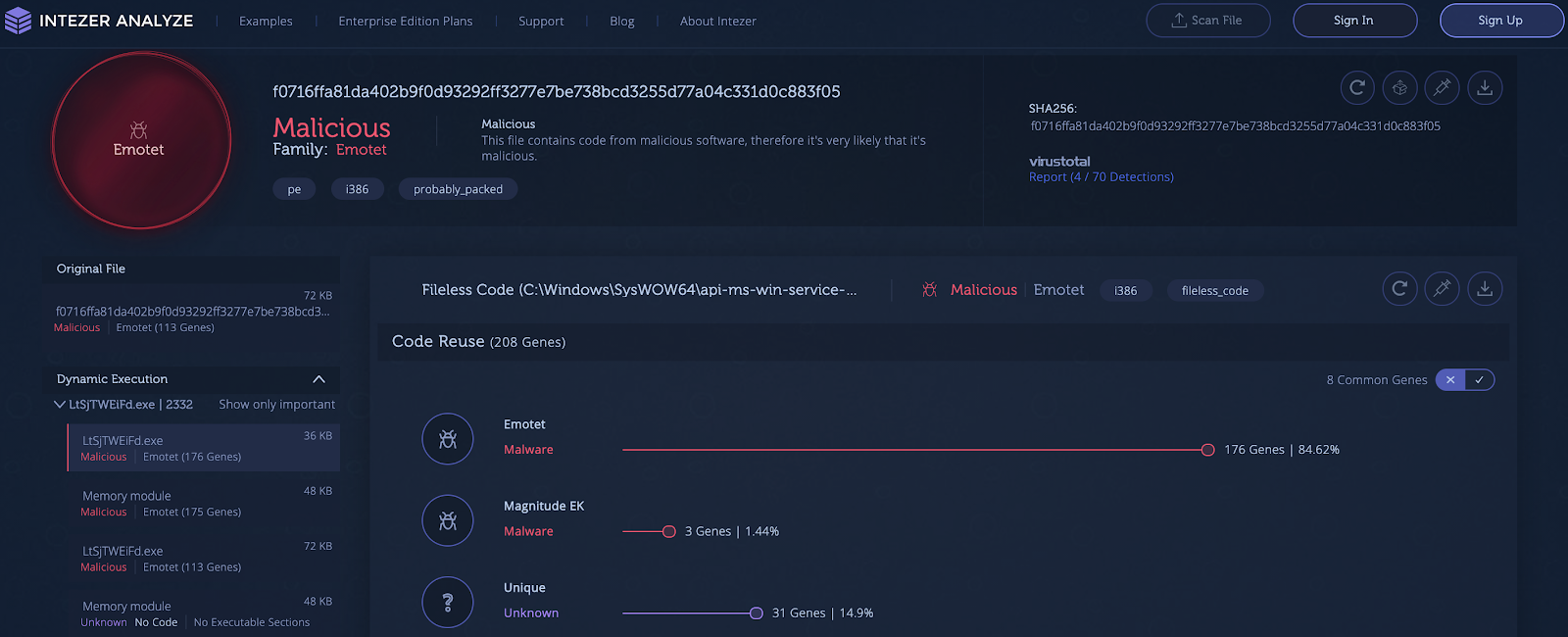Click the Scan File button
Screen dimensions: 1568x637
pyautogui.click(x=1208, y=21)
